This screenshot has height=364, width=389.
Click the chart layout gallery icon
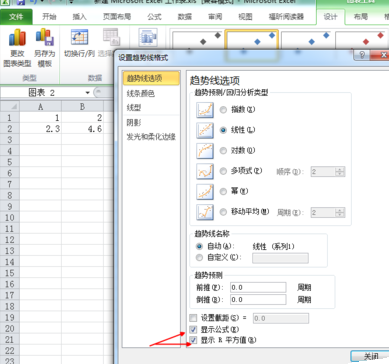[148, 37]
